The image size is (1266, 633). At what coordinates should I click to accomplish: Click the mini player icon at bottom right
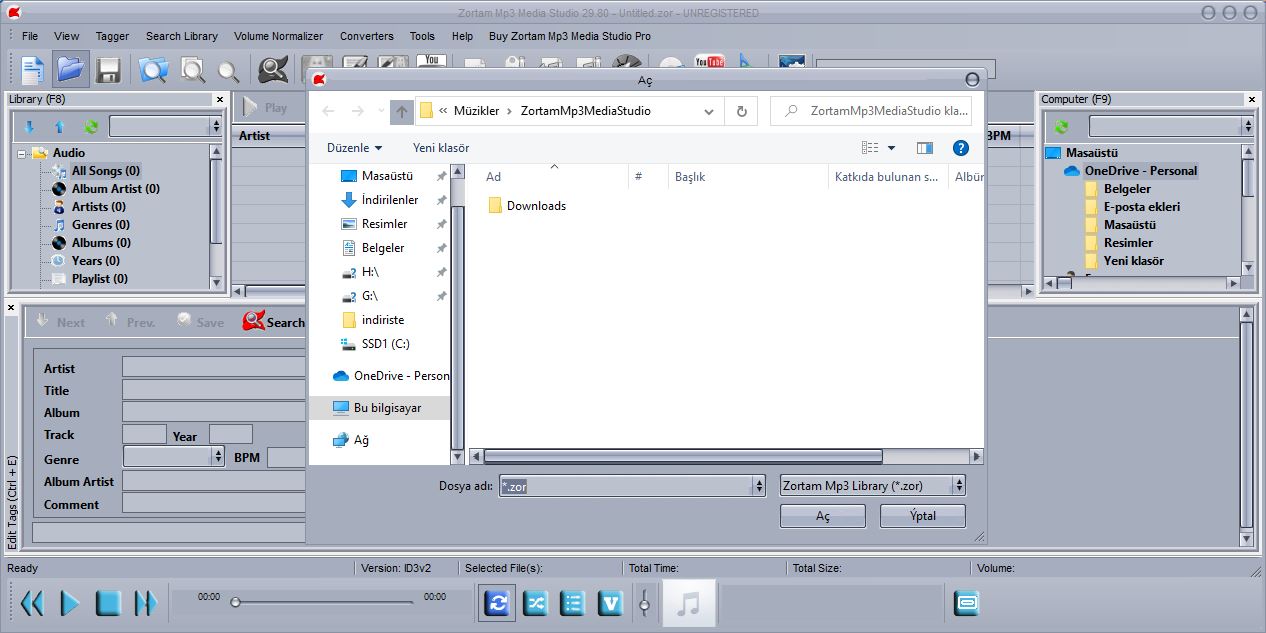[x=966, y=603]
